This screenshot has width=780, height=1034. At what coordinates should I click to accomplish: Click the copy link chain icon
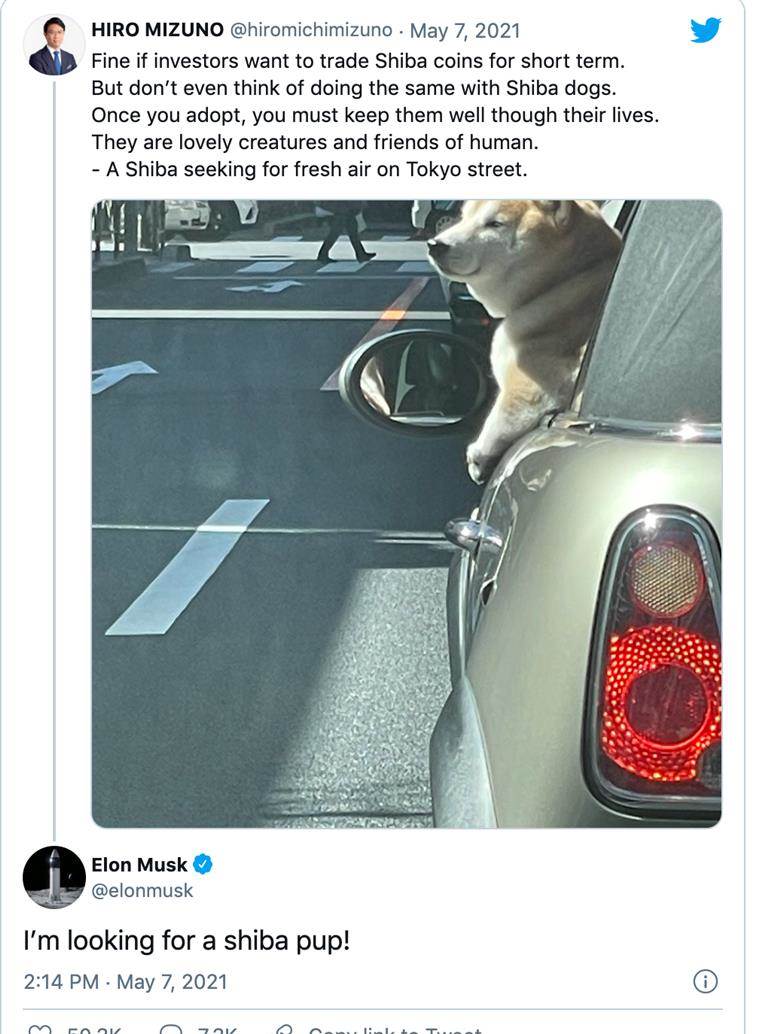coord(284,1030)
